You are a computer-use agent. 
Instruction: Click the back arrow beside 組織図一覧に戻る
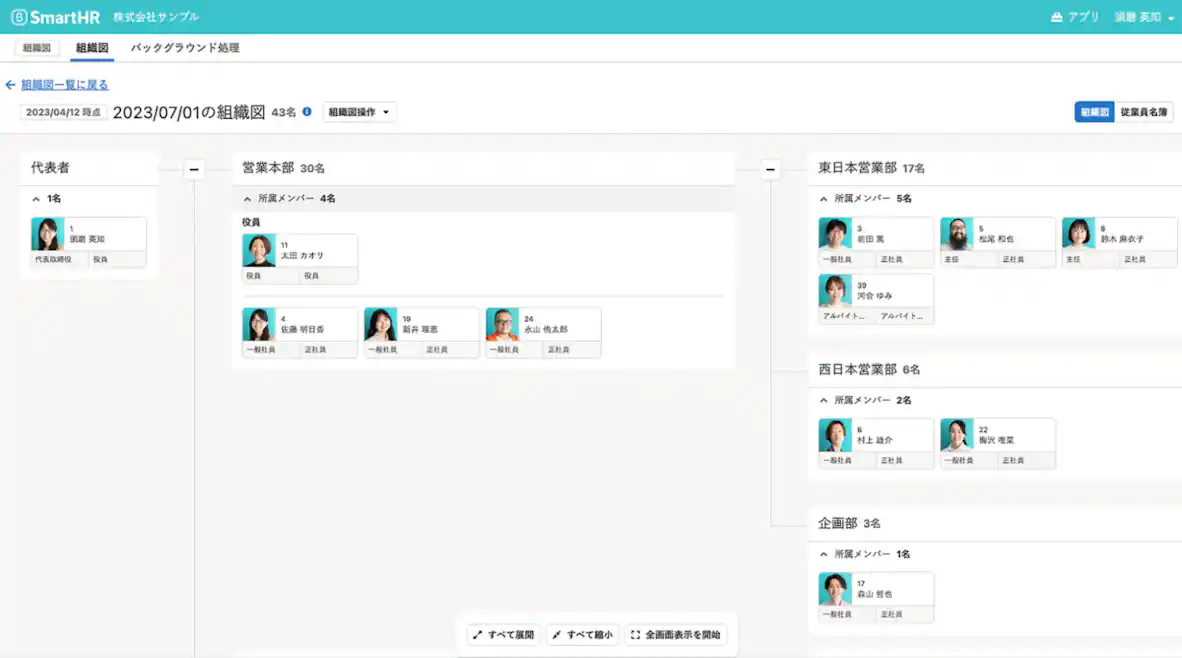11,84
